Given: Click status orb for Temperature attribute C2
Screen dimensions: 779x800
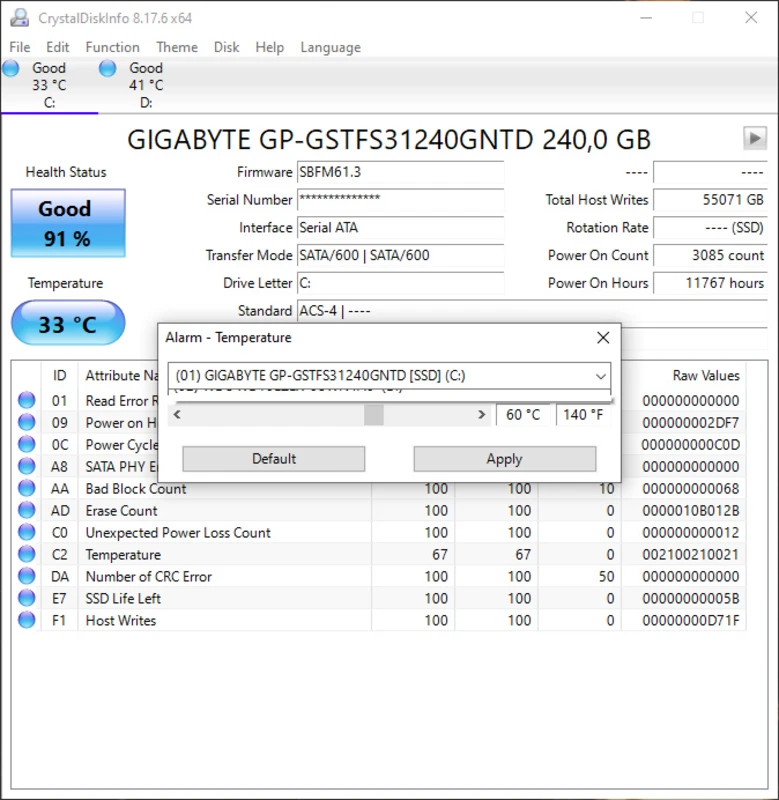Looking at the screenshot, I should click(x=27, y=554).
